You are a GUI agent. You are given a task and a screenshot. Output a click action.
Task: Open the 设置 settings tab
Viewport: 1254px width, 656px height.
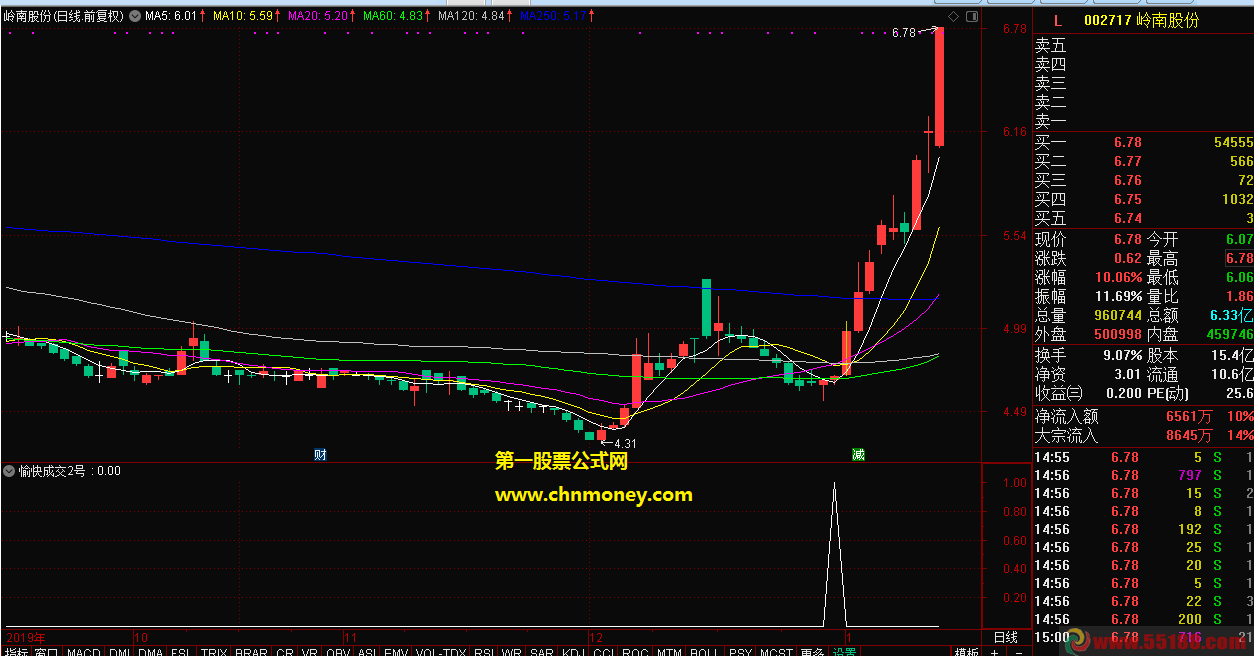point(845,652)
